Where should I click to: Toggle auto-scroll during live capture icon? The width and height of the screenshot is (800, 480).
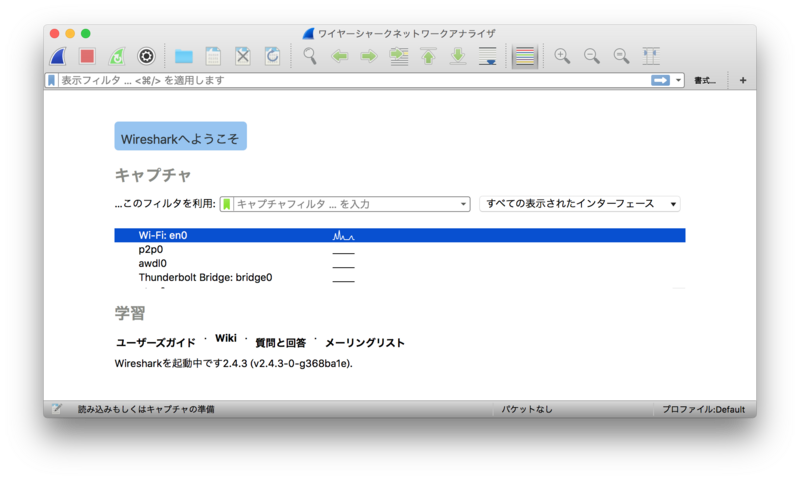(487, 56)
